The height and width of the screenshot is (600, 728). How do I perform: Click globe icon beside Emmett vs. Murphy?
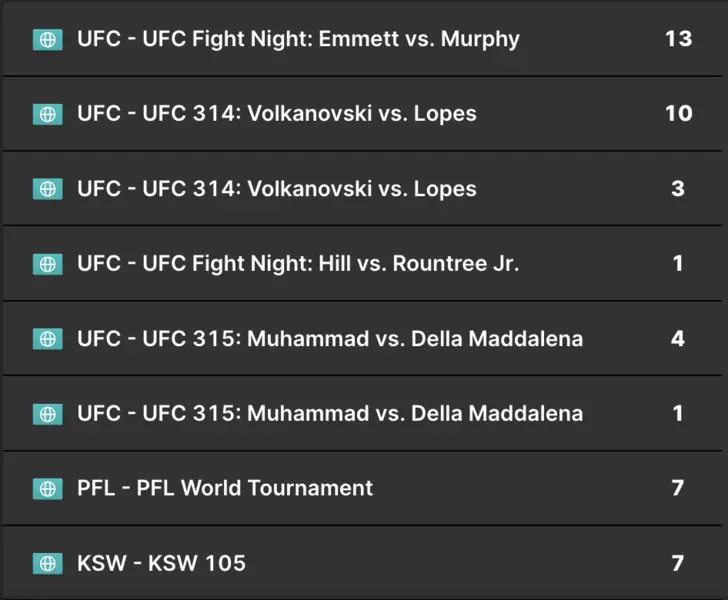point(47,39)
